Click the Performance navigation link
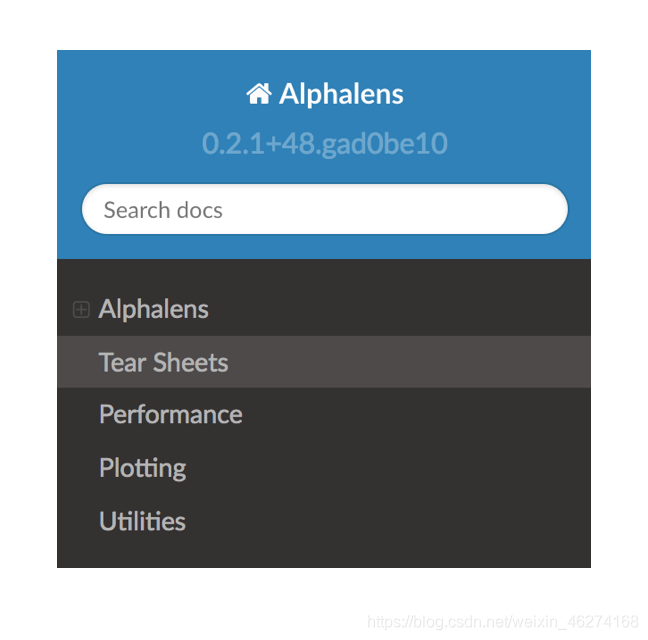 coord(170,414)
